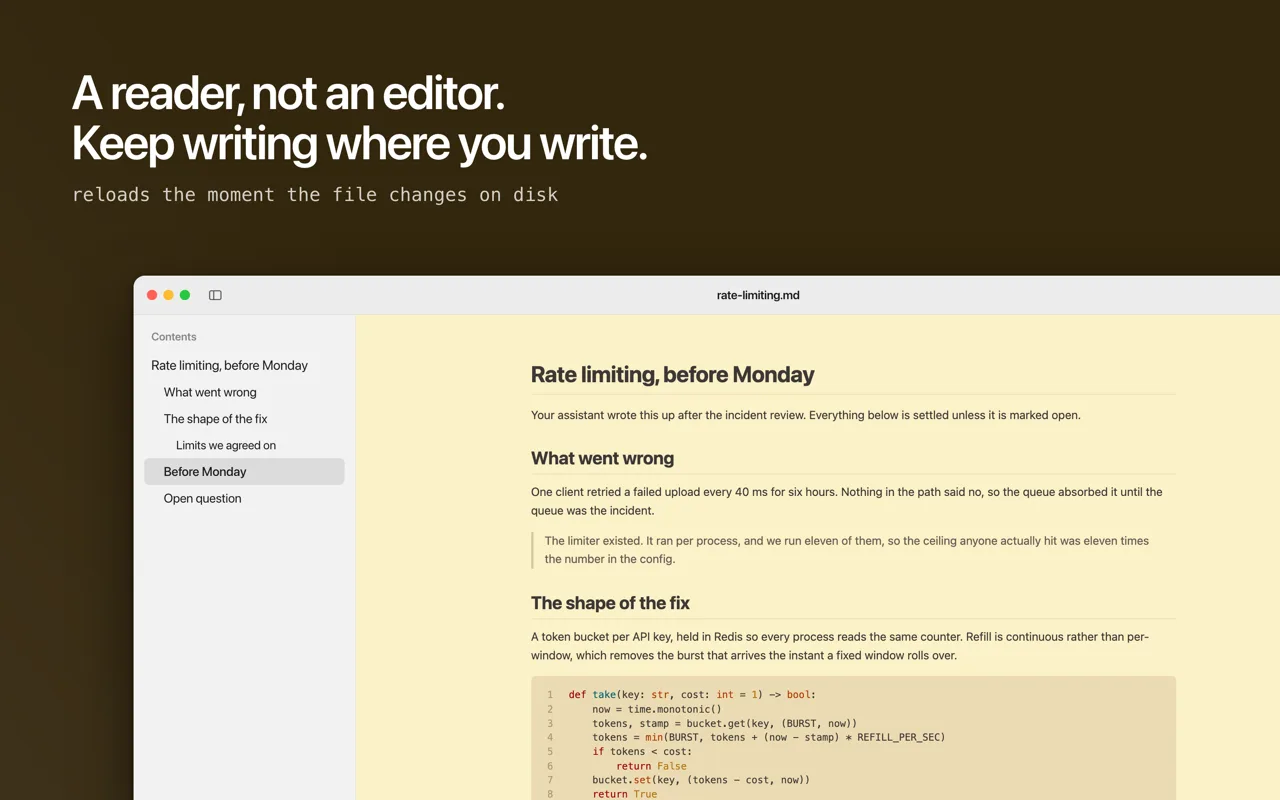The width and height of the screenshot is (1280, 800).
Task: Click code line 'return True'
Action: [x=625, y=794]
